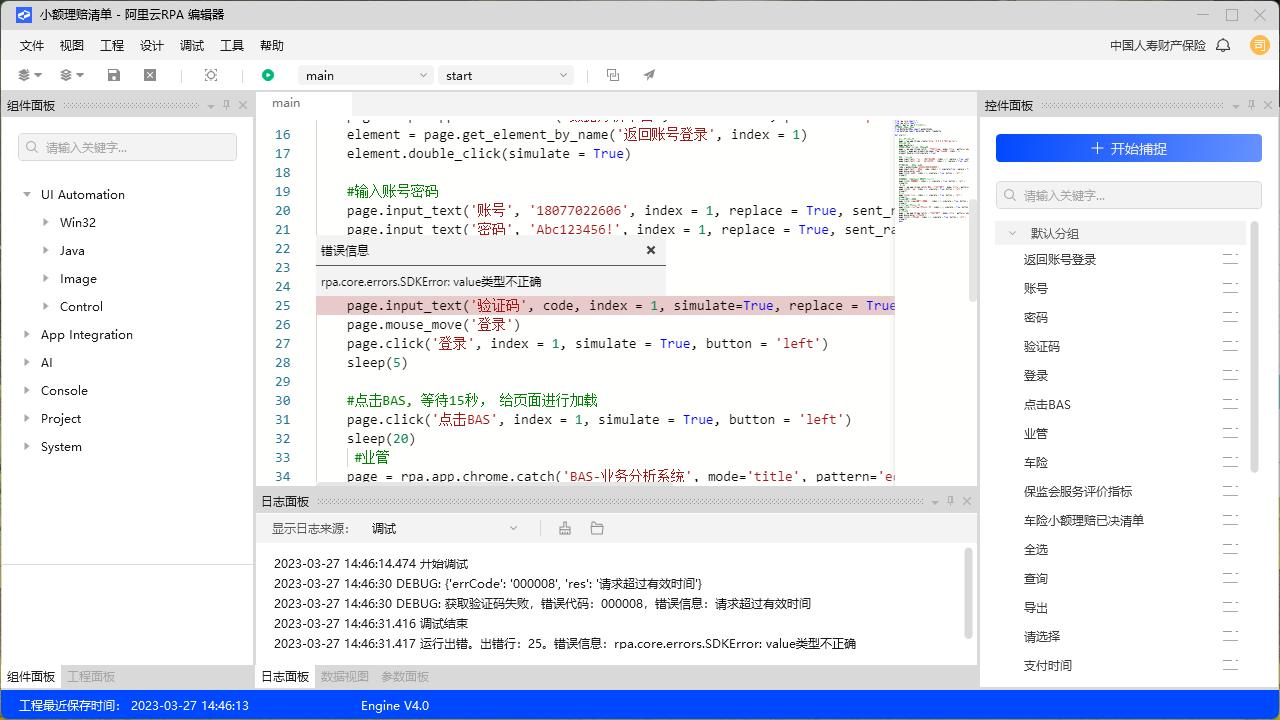Close the 日志面板 panel
This screenshot has height=720, width=1280.
point(967,501)
